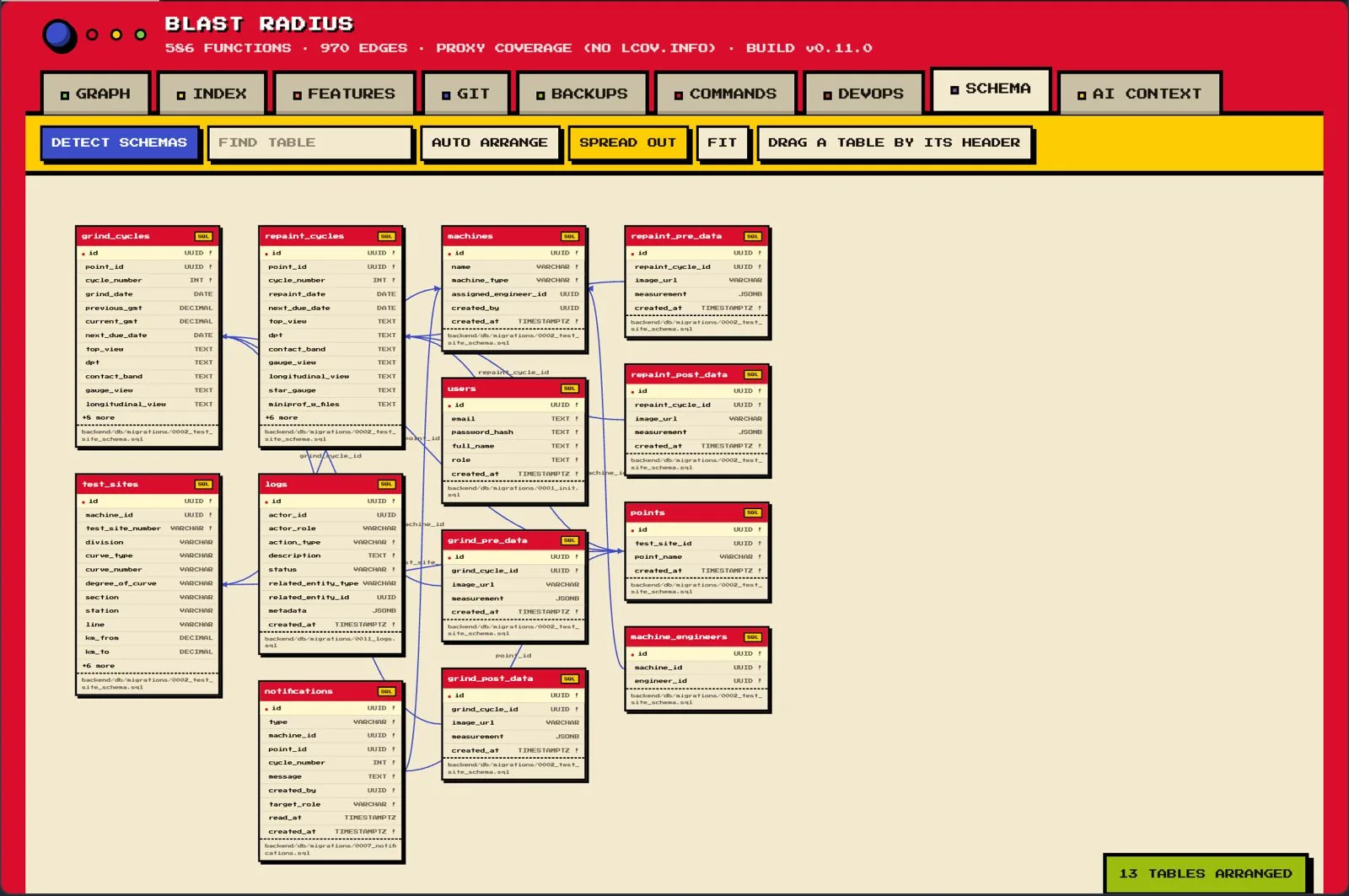The height and width of the screenshot is (896, 1349).
Task: Click the "13 TABLES ARRANGED" status message
Action: [x=1206, y=874]
